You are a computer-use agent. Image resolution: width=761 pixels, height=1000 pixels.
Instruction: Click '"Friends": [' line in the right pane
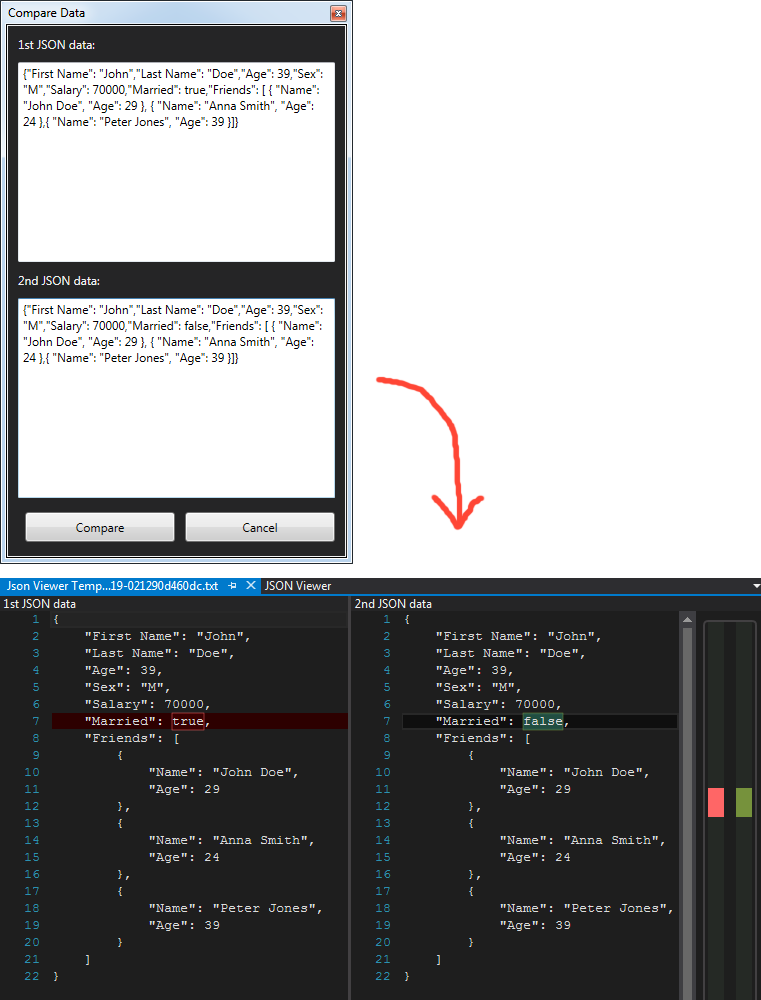point(483,738)
